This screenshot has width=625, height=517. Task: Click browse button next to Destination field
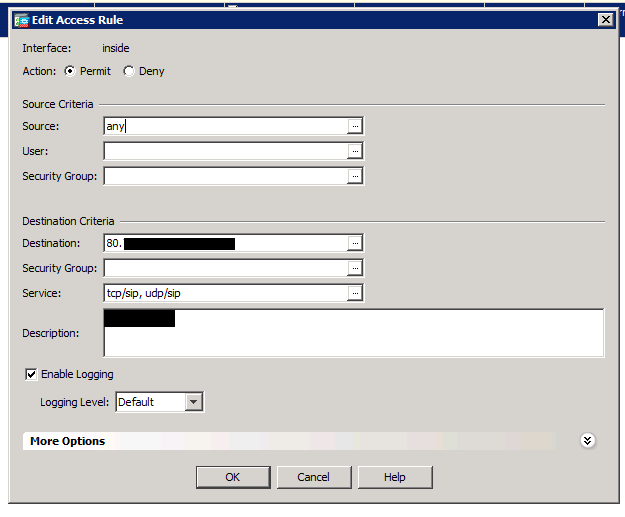tap(354, 243)
